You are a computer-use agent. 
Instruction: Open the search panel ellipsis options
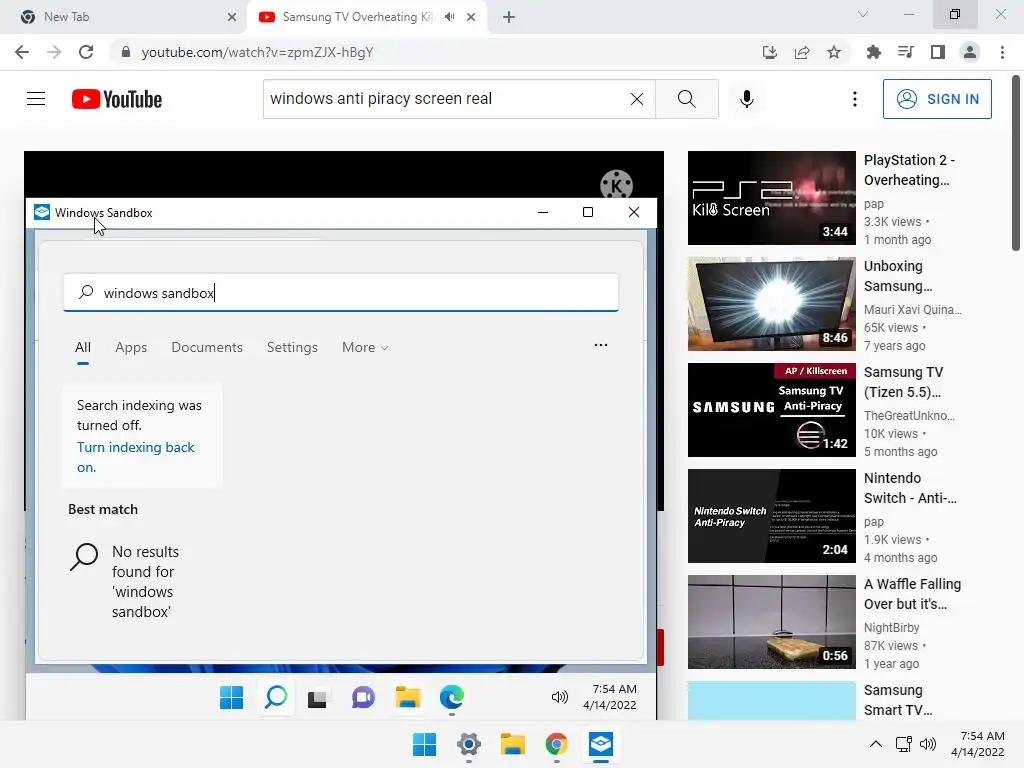click(601, 345)
